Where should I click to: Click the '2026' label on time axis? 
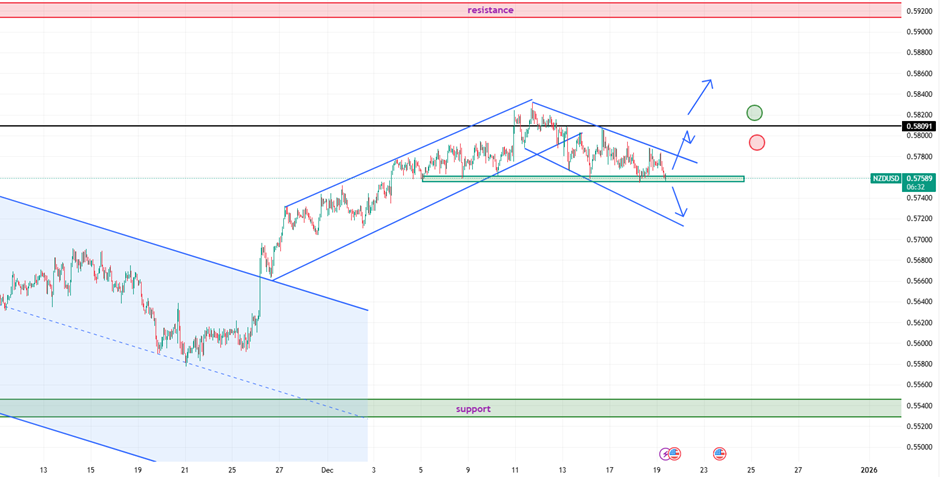point(869,468)
